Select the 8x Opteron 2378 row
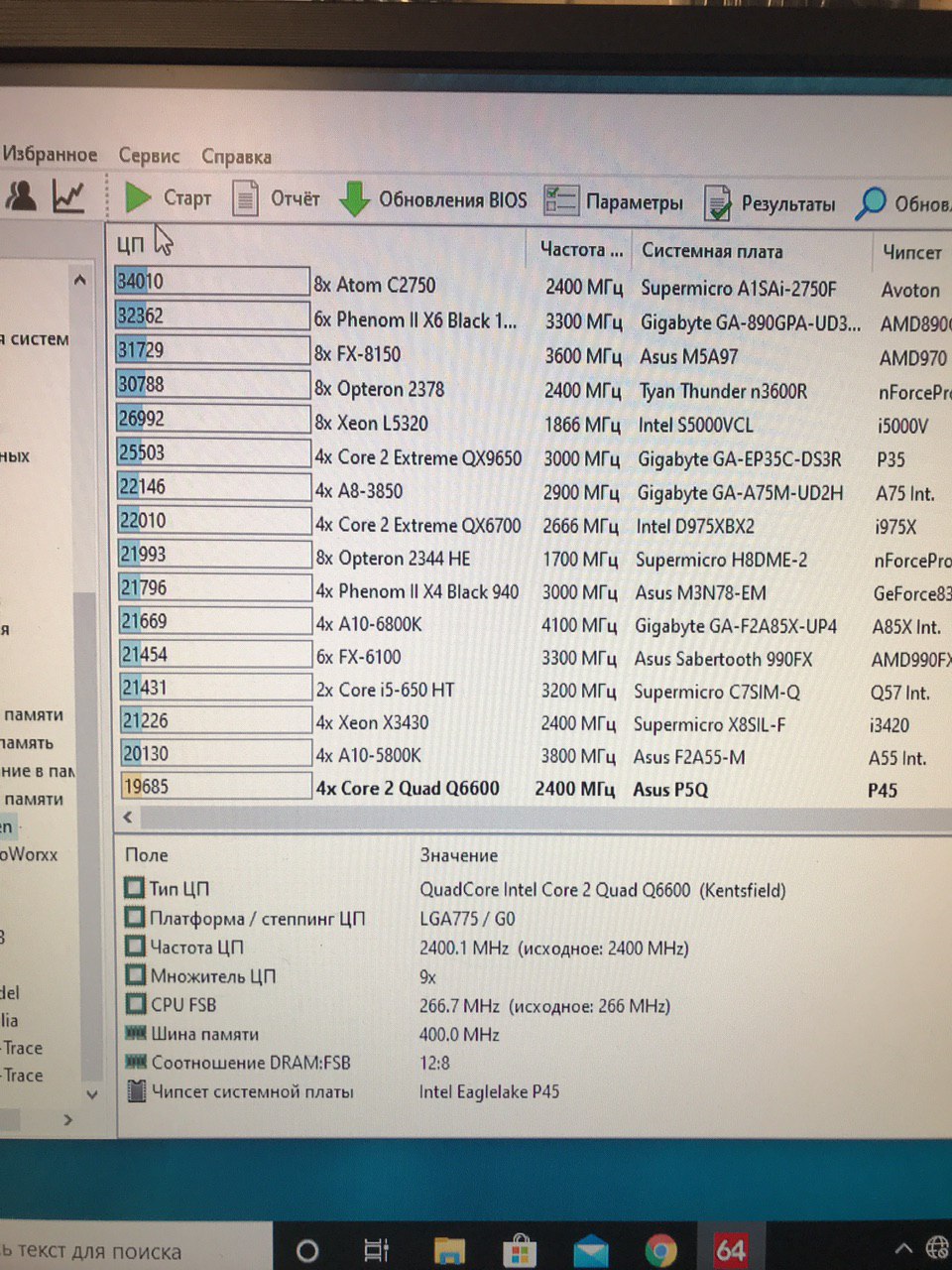This screenshot has height=1270, width=952. [x=531, y=389]
